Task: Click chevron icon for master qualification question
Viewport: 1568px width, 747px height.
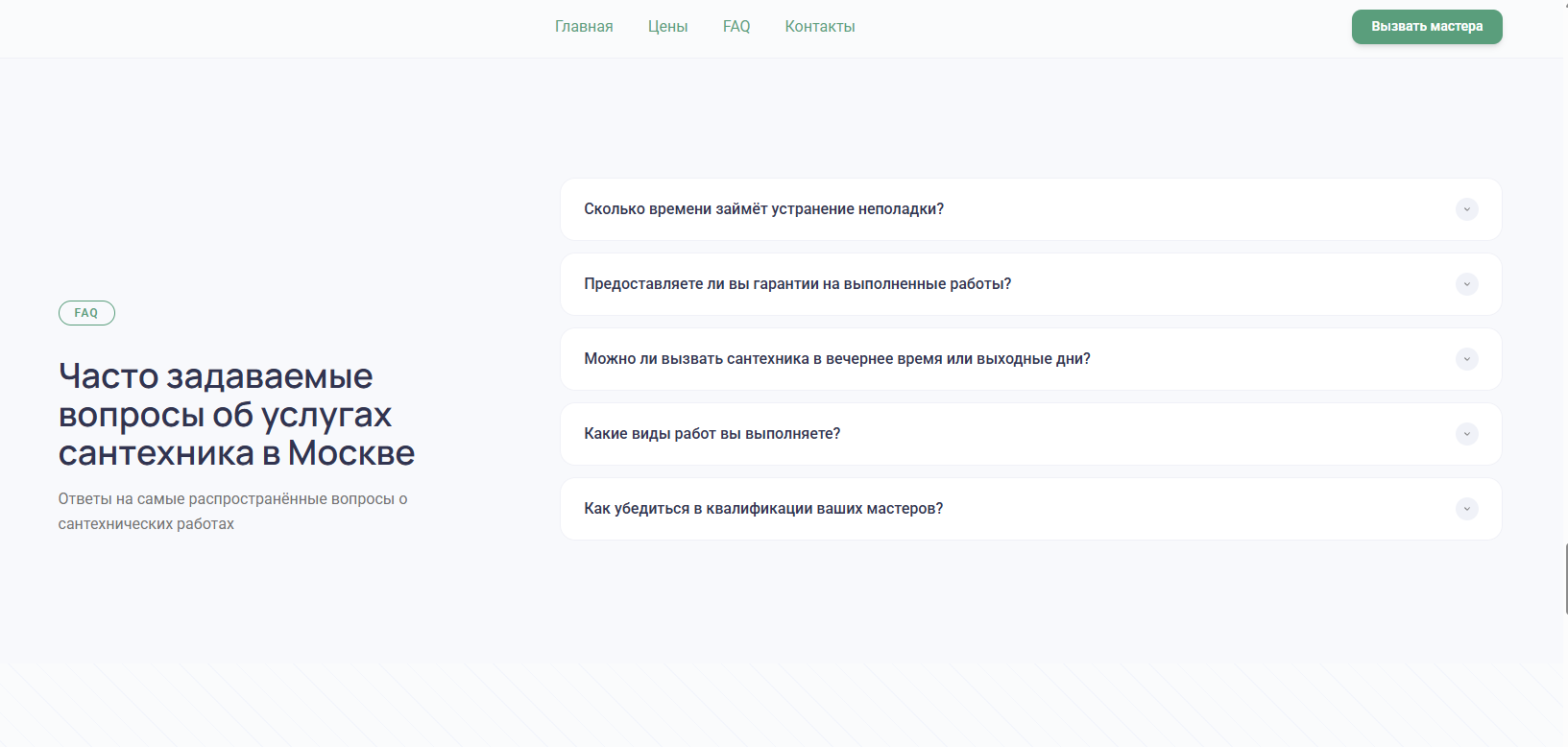Action: pos(1466,509)
